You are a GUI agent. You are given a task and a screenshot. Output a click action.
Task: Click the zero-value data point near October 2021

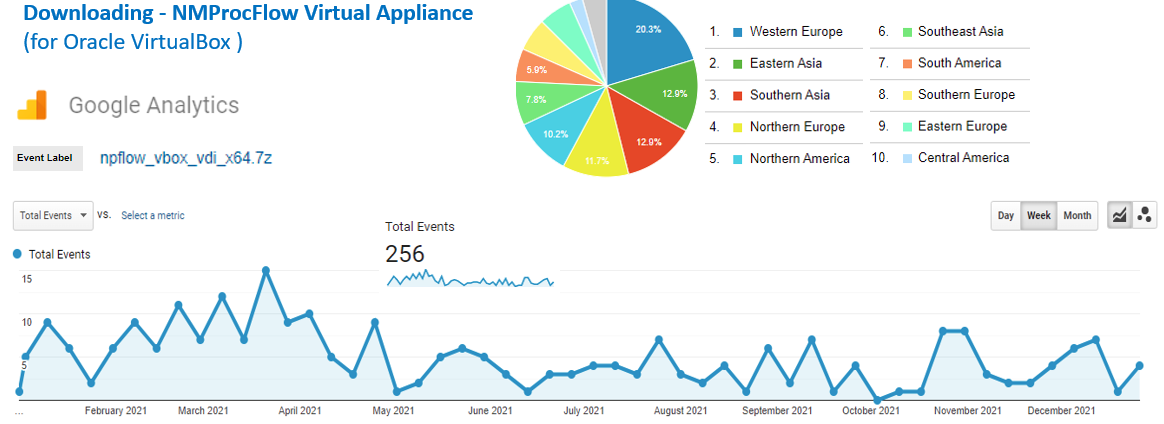pyautogui.click(x=877, y=400)
